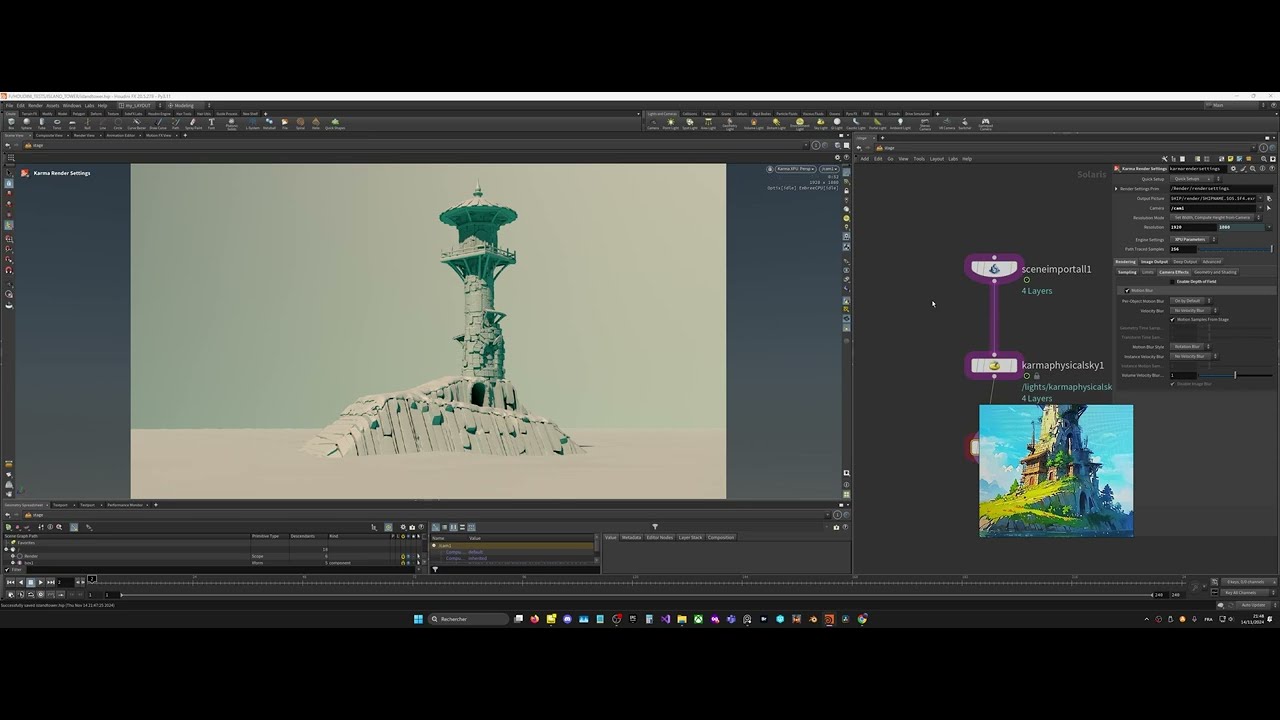
Task: Open the Motion Blur Style dropdown
Action: point(1191,347)
